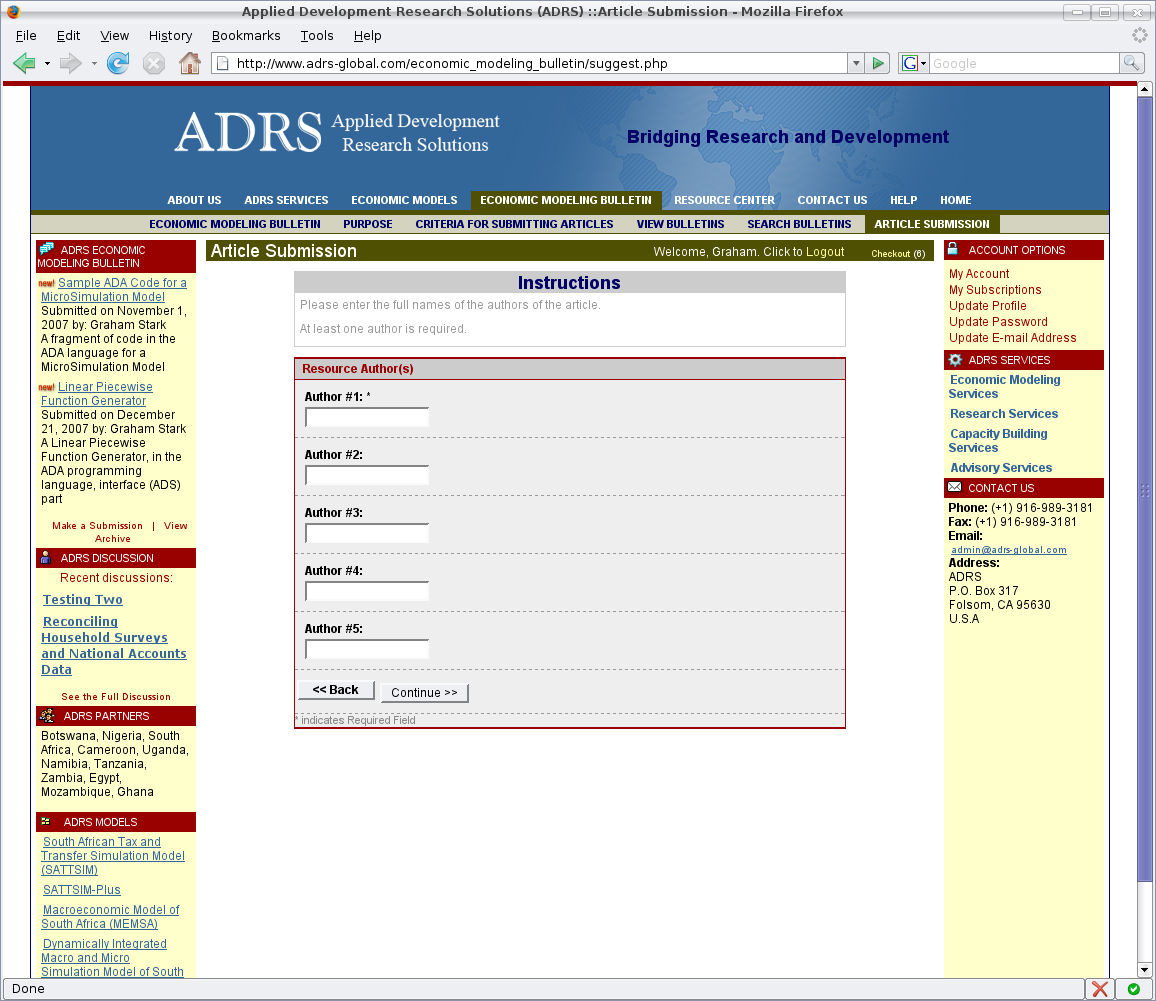The width and height of the screenshot is (1156, 1001).
Task: Click the green Go arrow button
Action: coord(878,64)
